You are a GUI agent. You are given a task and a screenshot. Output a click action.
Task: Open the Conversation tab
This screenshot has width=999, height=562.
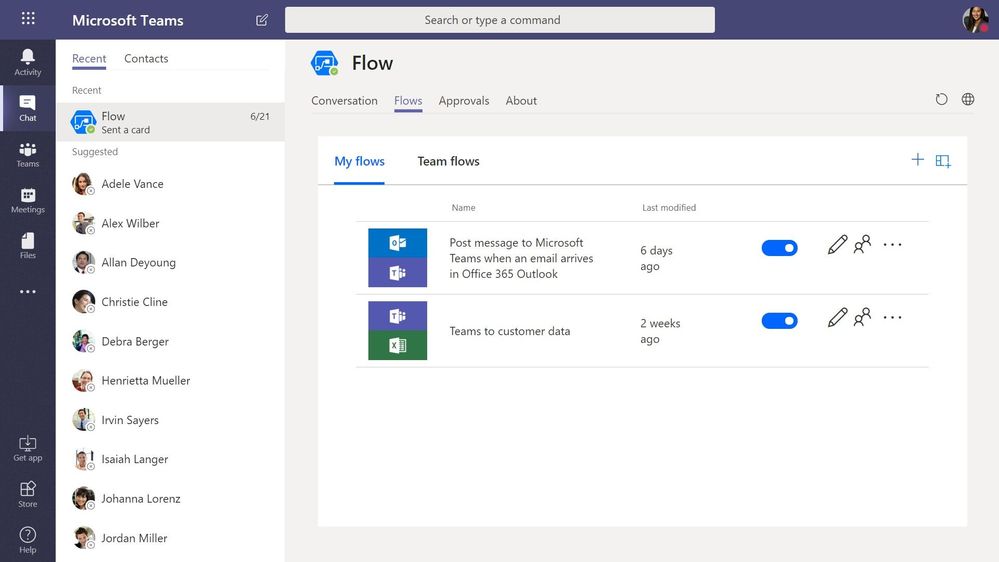pyautogui.click(x=344, y=101)
